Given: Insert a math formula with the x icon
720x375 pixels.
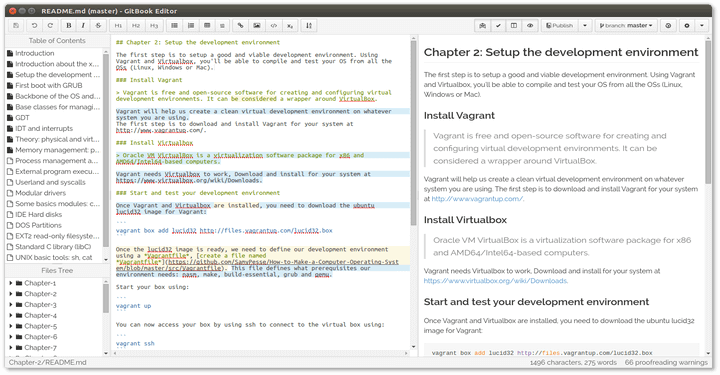Looking at the screenshot, I should click(x=290, y=26).
